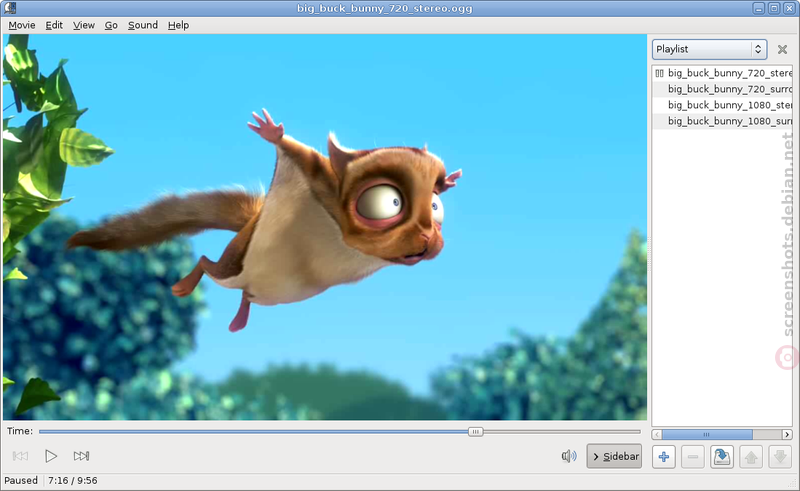Open the Sound menu
800x491 pixels.
(x=143, y=25)
